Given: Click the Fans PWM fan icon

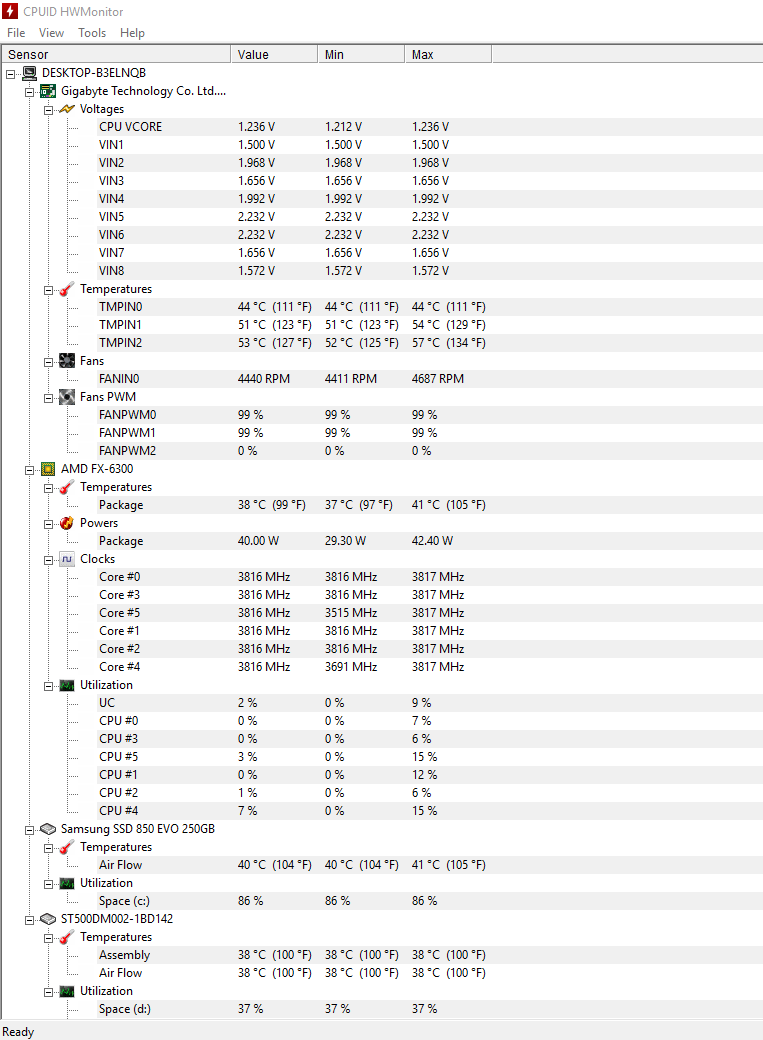Looking at the screenshot, I should [x=67, y=397].
